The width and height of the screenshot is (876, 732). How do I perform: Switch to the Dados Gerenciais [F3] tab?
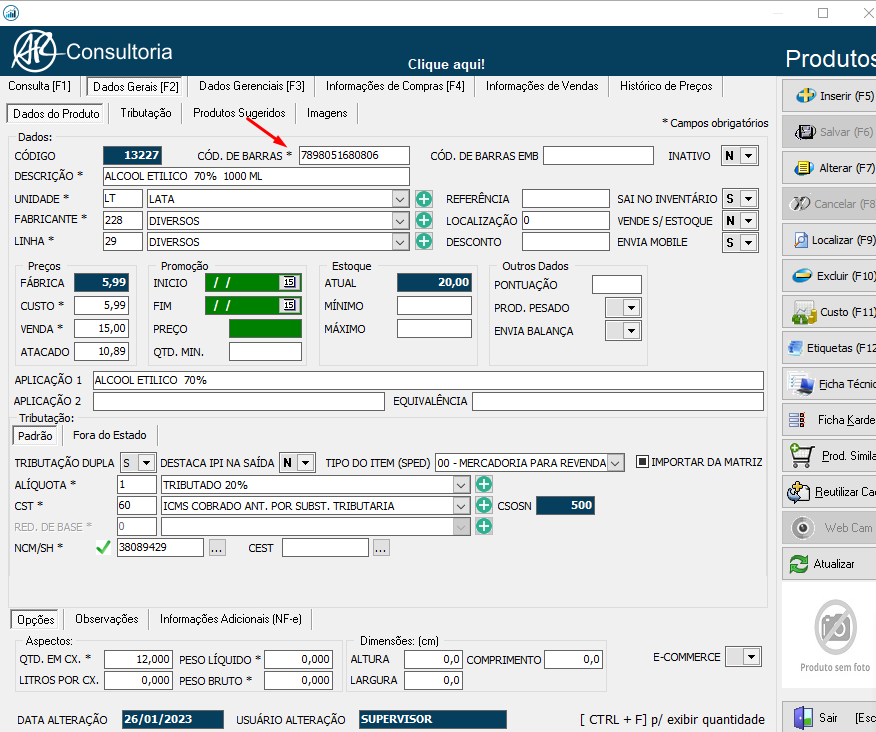pos(252,86)
